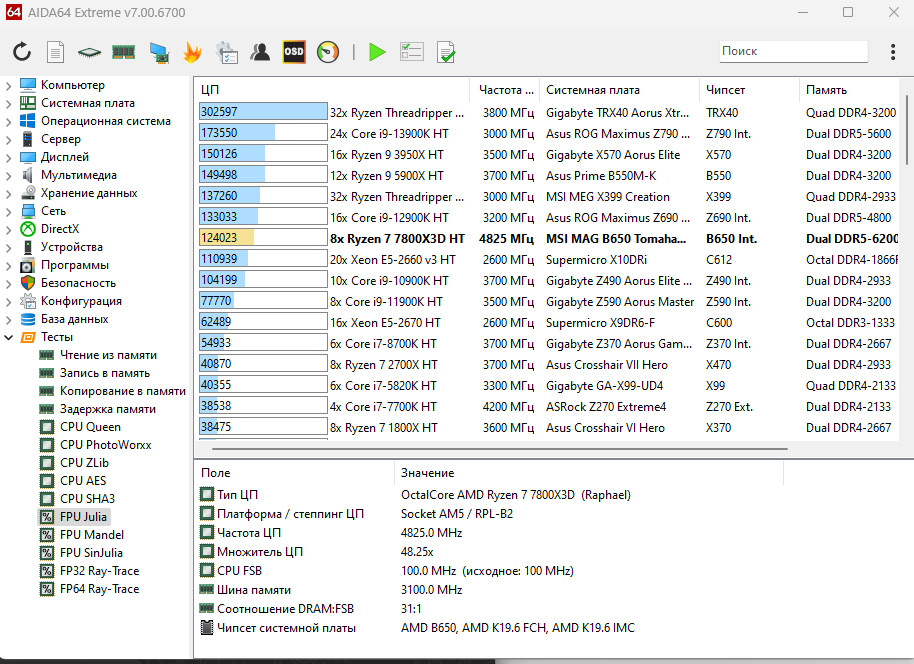The image size is (914, 664).
Task: Open the SensorPanel gauge icon
Action: (328, 52)
